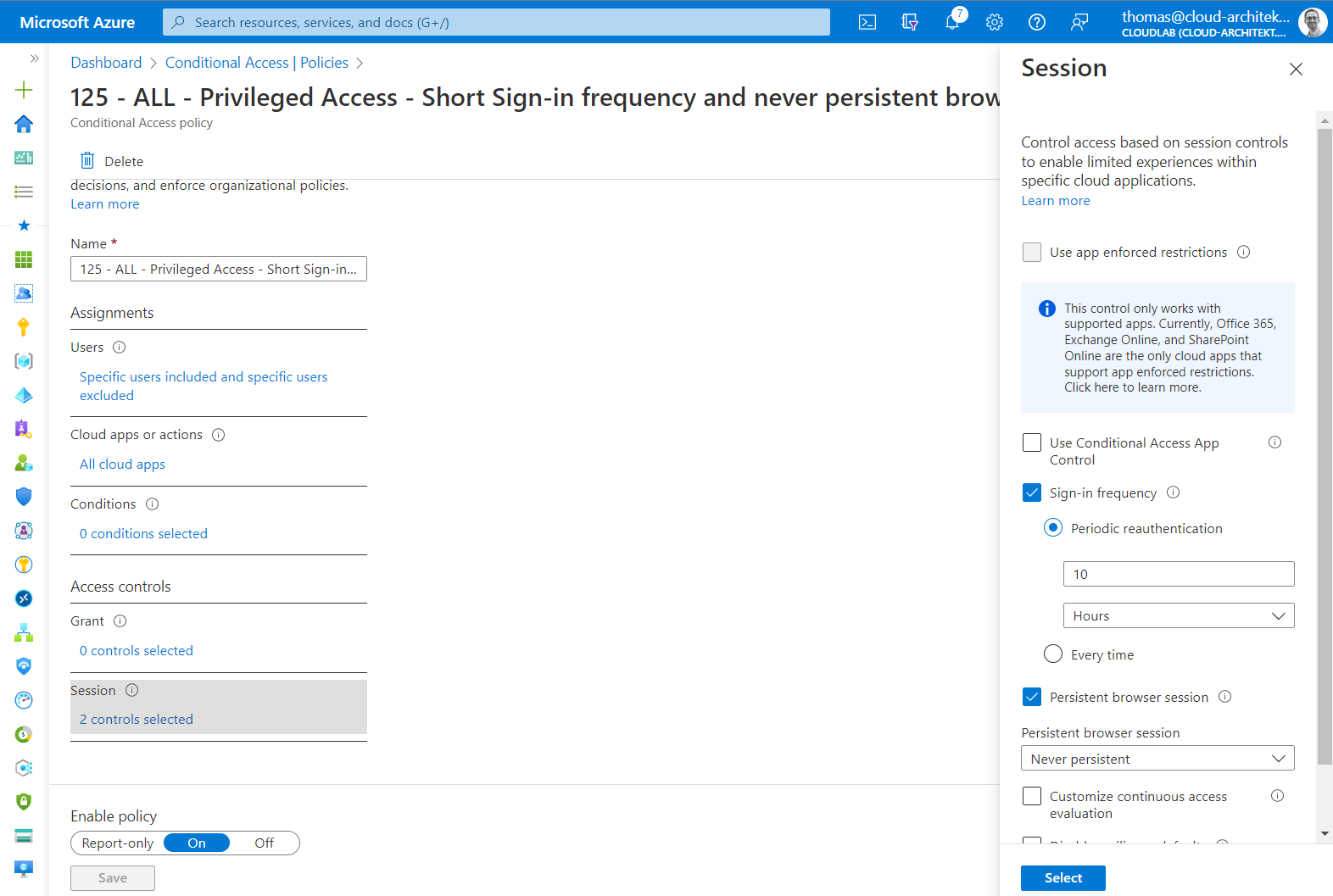The image size is (1333, 896).
Task: Click Create a resource plus icon
Action: [x=24, y=90]
